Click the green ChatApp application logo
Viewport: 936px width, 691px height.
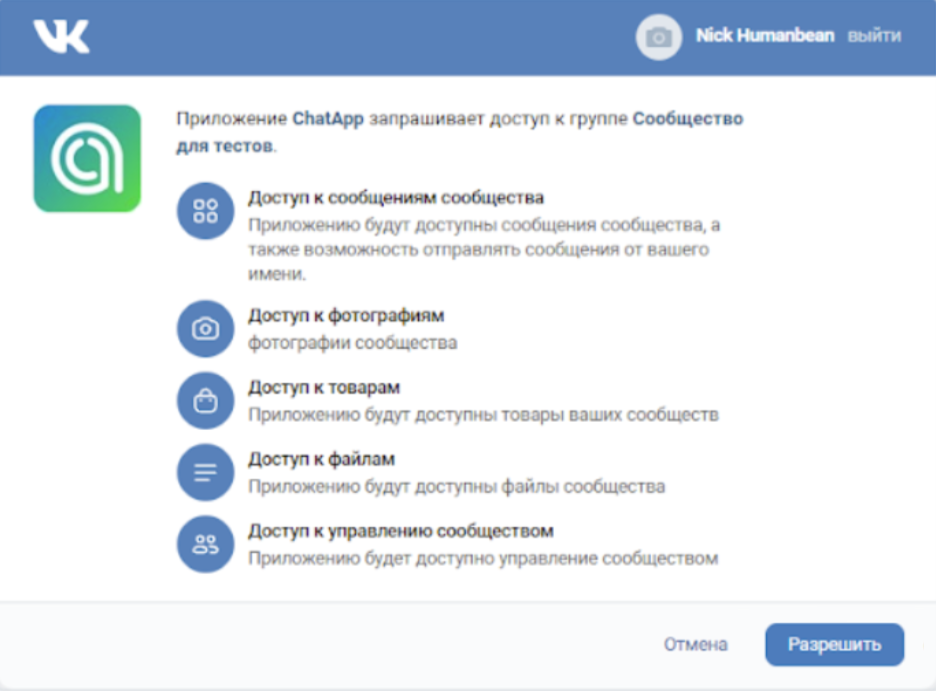coord(87,158)
